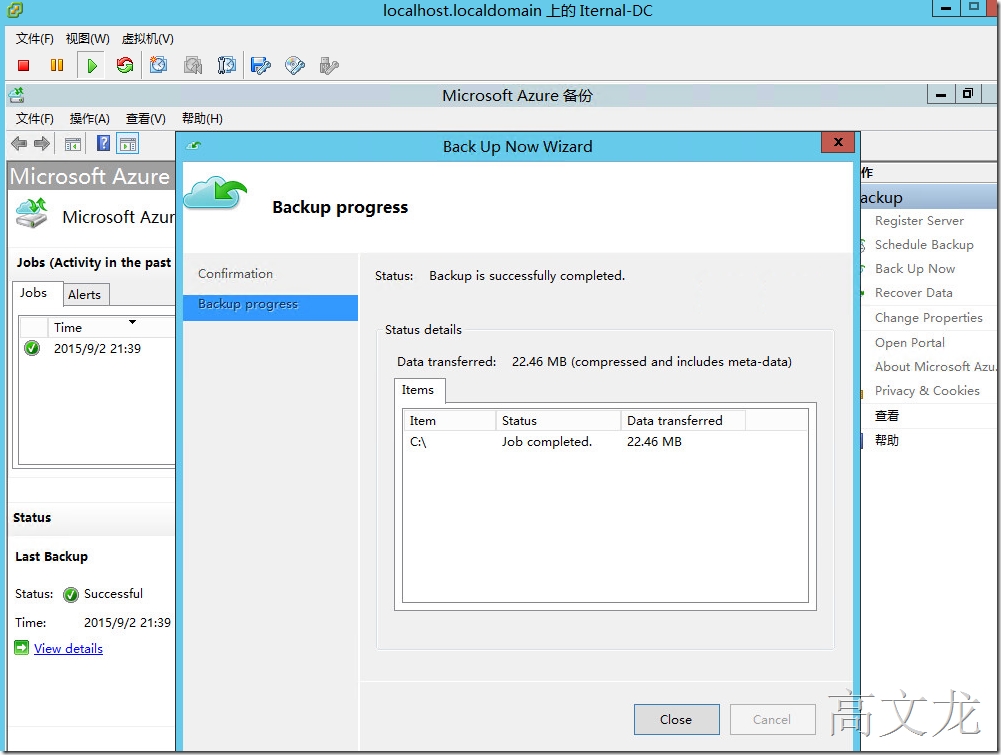The height and width of the screenshot is (755, 1001).
Task: Click the vSphere console title icon
Action: pyautogui.click(x=14, y=10)
